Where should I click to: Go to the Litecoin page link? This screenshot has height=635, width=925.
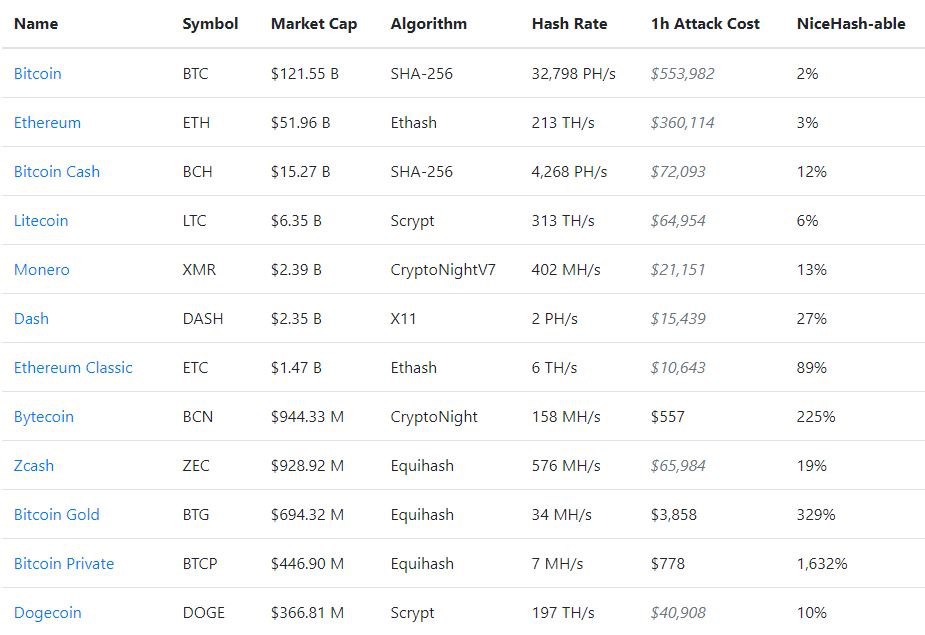point(41,221)
